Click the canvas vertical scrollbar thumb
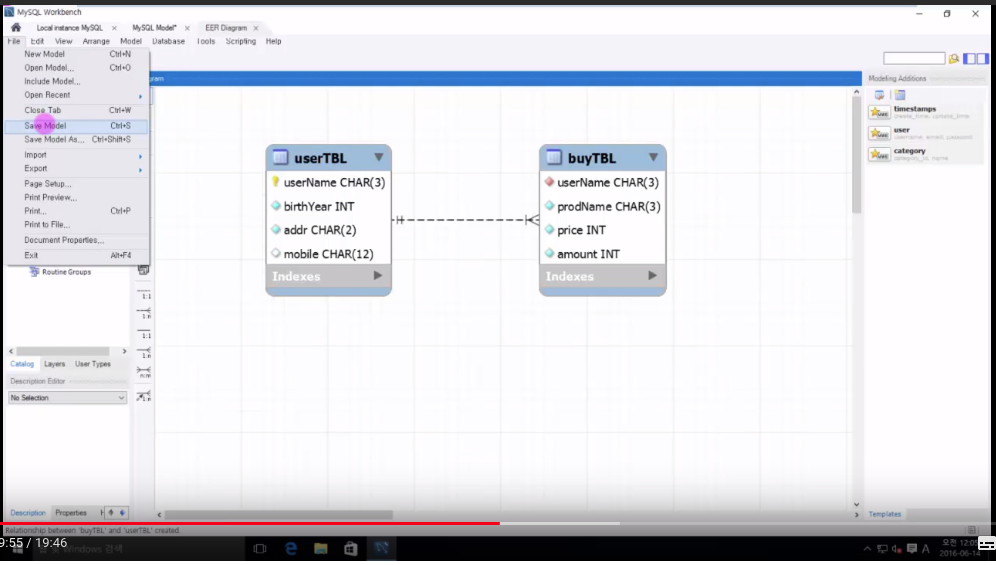 [x=856, y=156]
